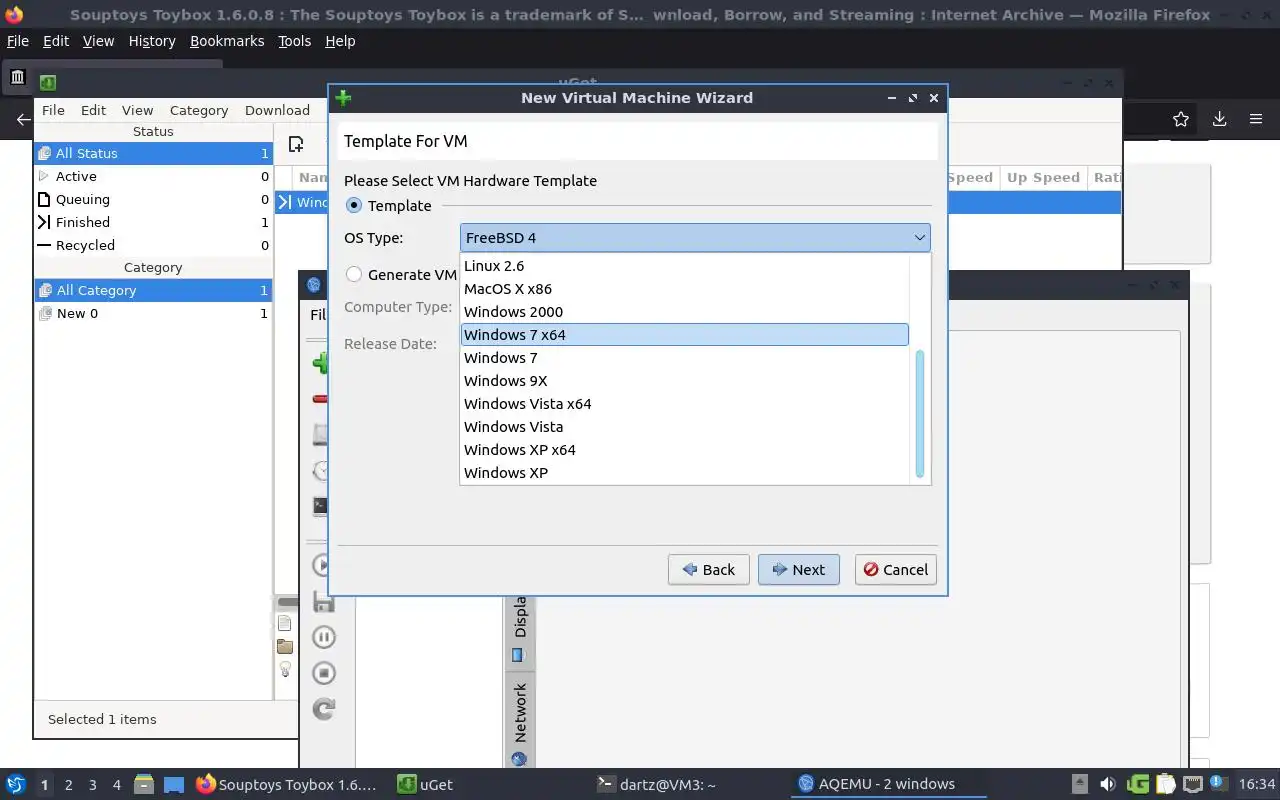Click uGet folder icon in lower pane
This screenshot has width=1280, height=800.
[285, 646]
